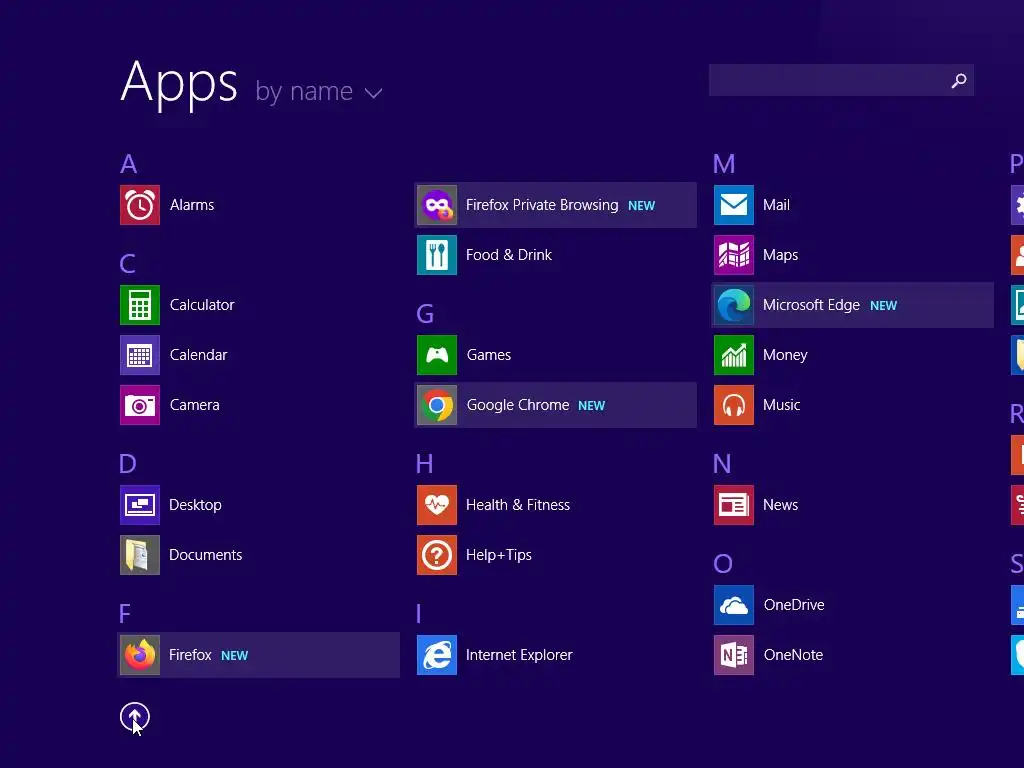Click the 'OneDrive' label text
Screen dimensions: 1024x768
pos(794,605)
